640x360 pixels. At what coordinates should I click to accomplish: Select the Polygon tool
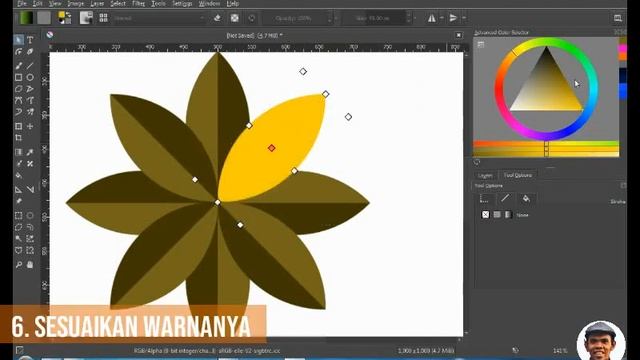point(19,89)
